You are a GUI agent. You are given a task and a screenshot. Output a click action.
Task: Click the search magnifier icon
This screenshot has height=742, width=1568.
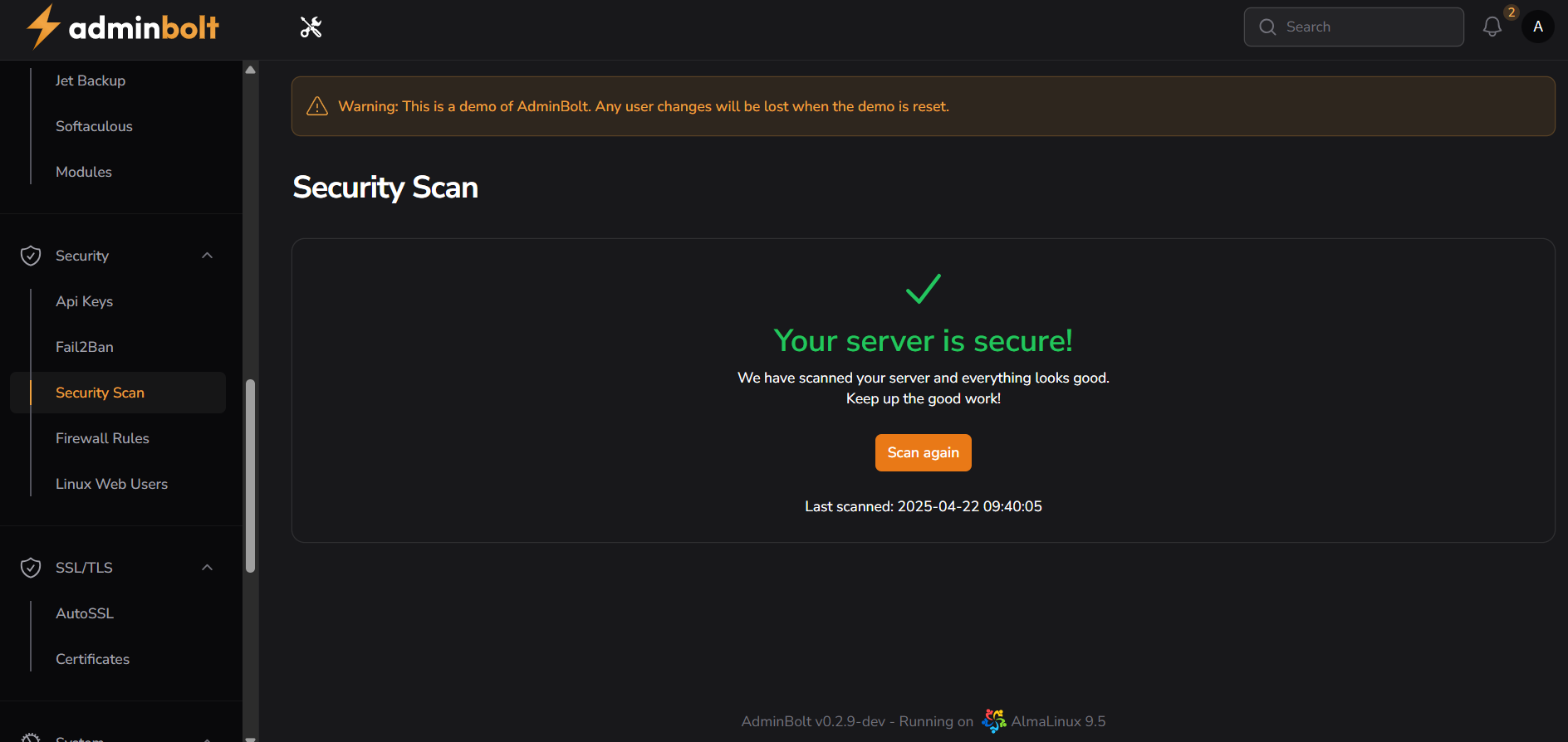pyautogui.click(x=1267, y=27)
